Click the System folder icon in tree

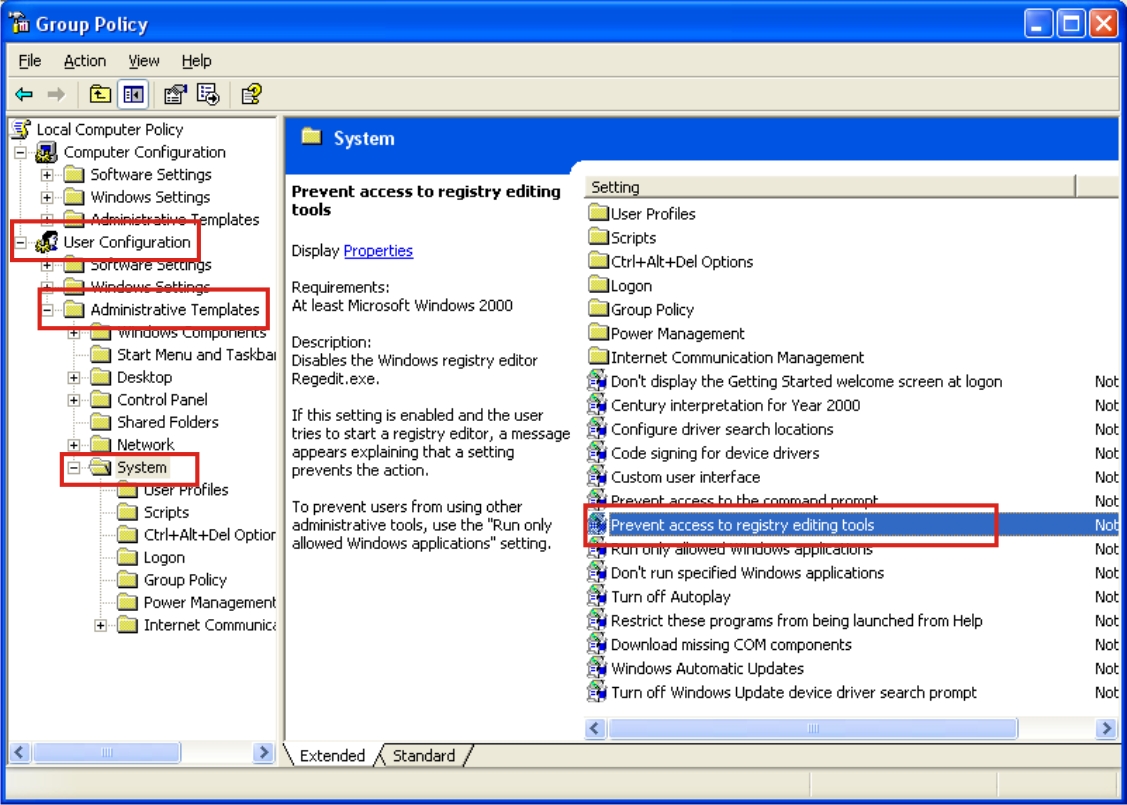[100, 468]
